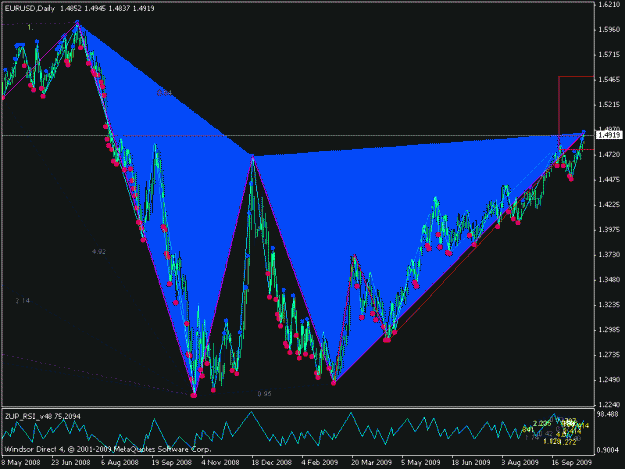Click the 1.2240 price axis label
The image size is (625, 469).
coord(609,404)
